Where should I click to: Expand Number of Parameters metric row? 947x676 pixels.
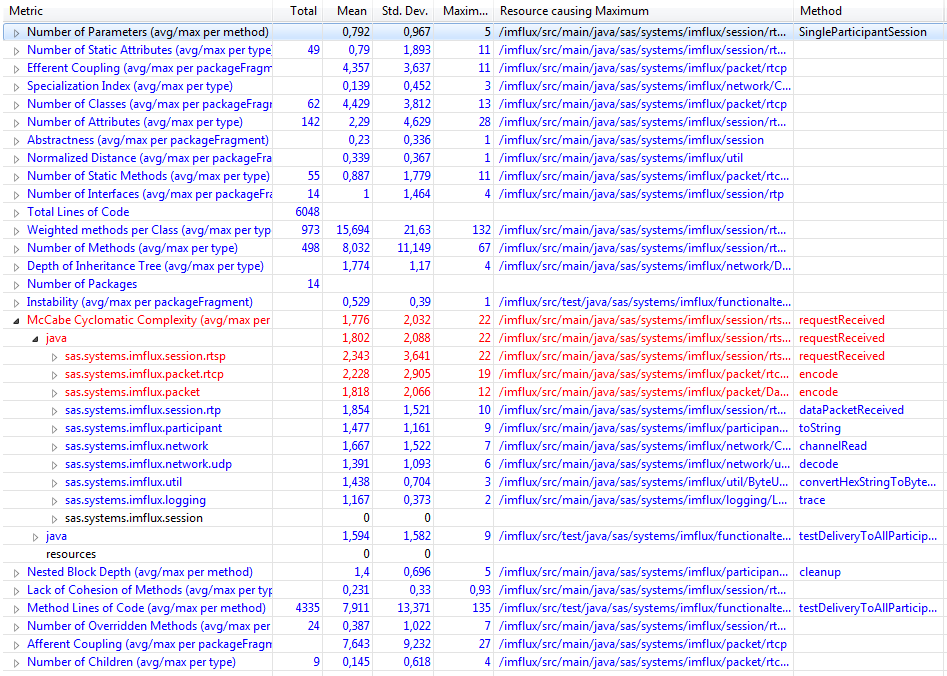point(16,33)
